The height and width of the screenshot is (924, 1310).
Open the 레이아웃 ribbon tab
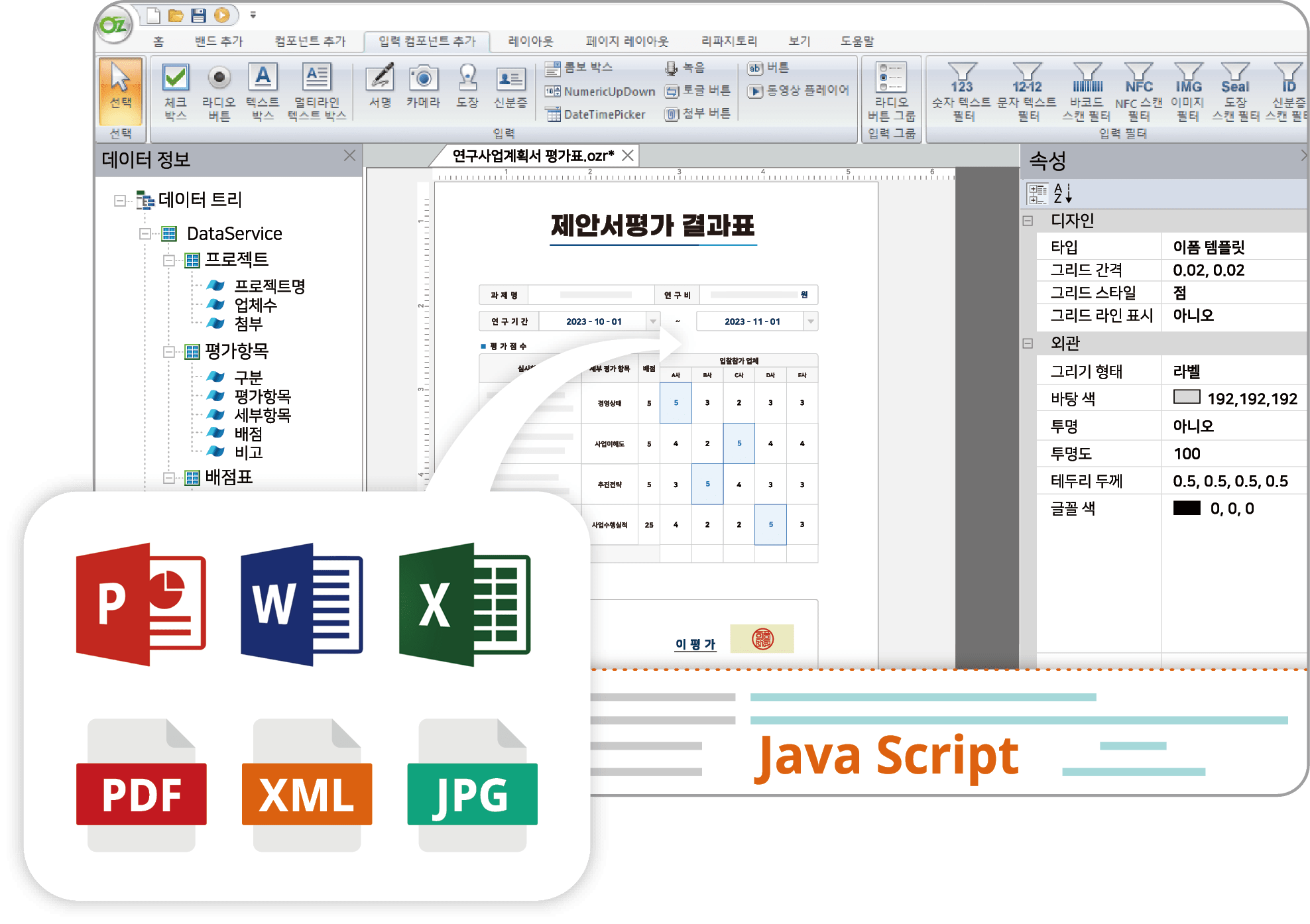click(x=530, y=41)
